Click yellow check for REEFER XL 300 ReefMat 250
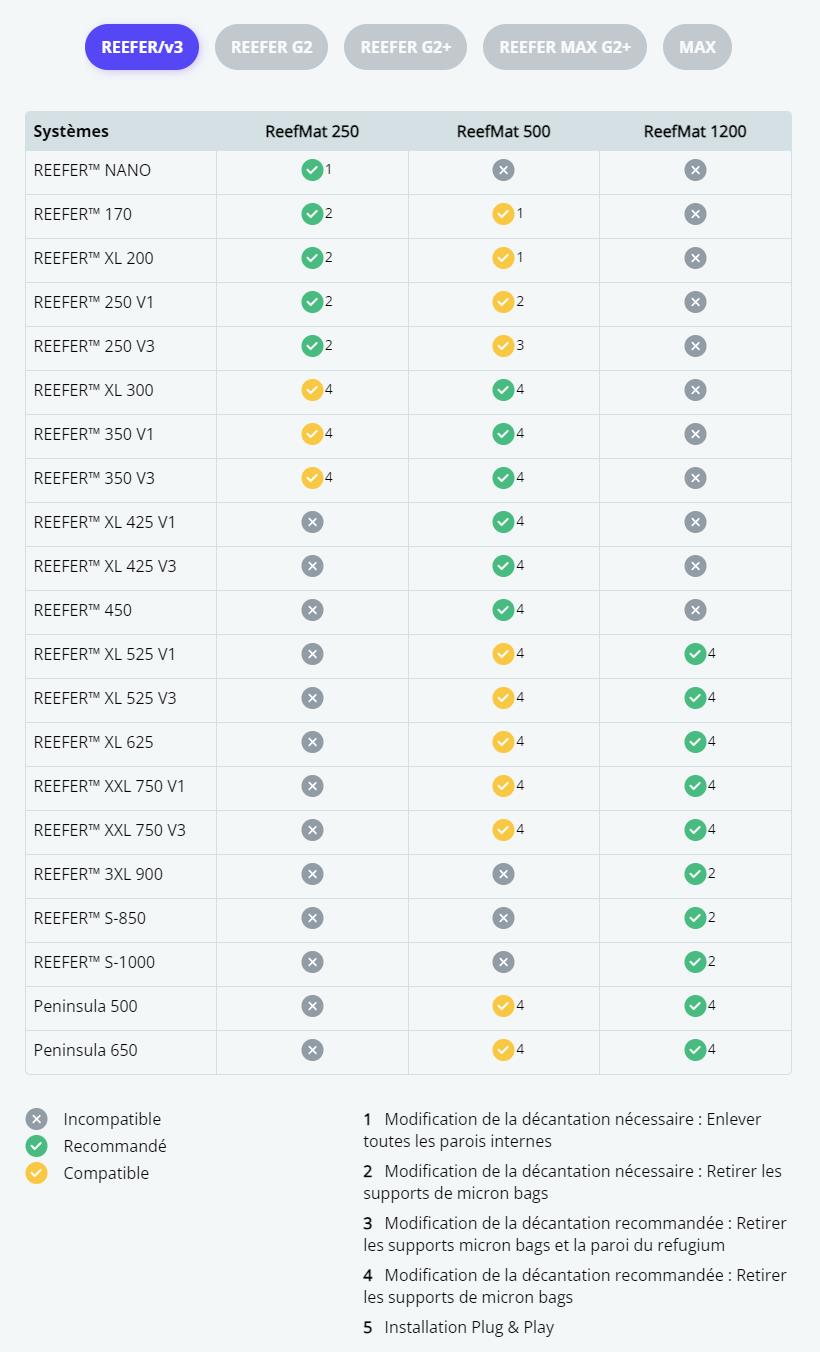 [312, 390]
